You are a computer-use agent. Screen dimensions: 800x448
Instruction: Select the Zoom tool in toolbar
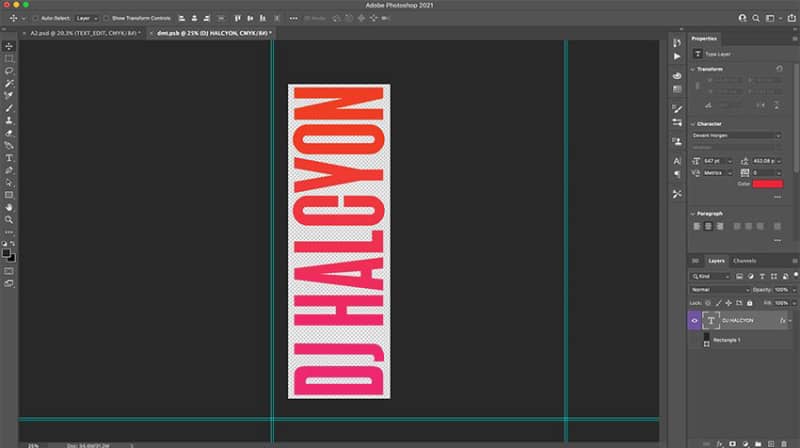point(9,220)
